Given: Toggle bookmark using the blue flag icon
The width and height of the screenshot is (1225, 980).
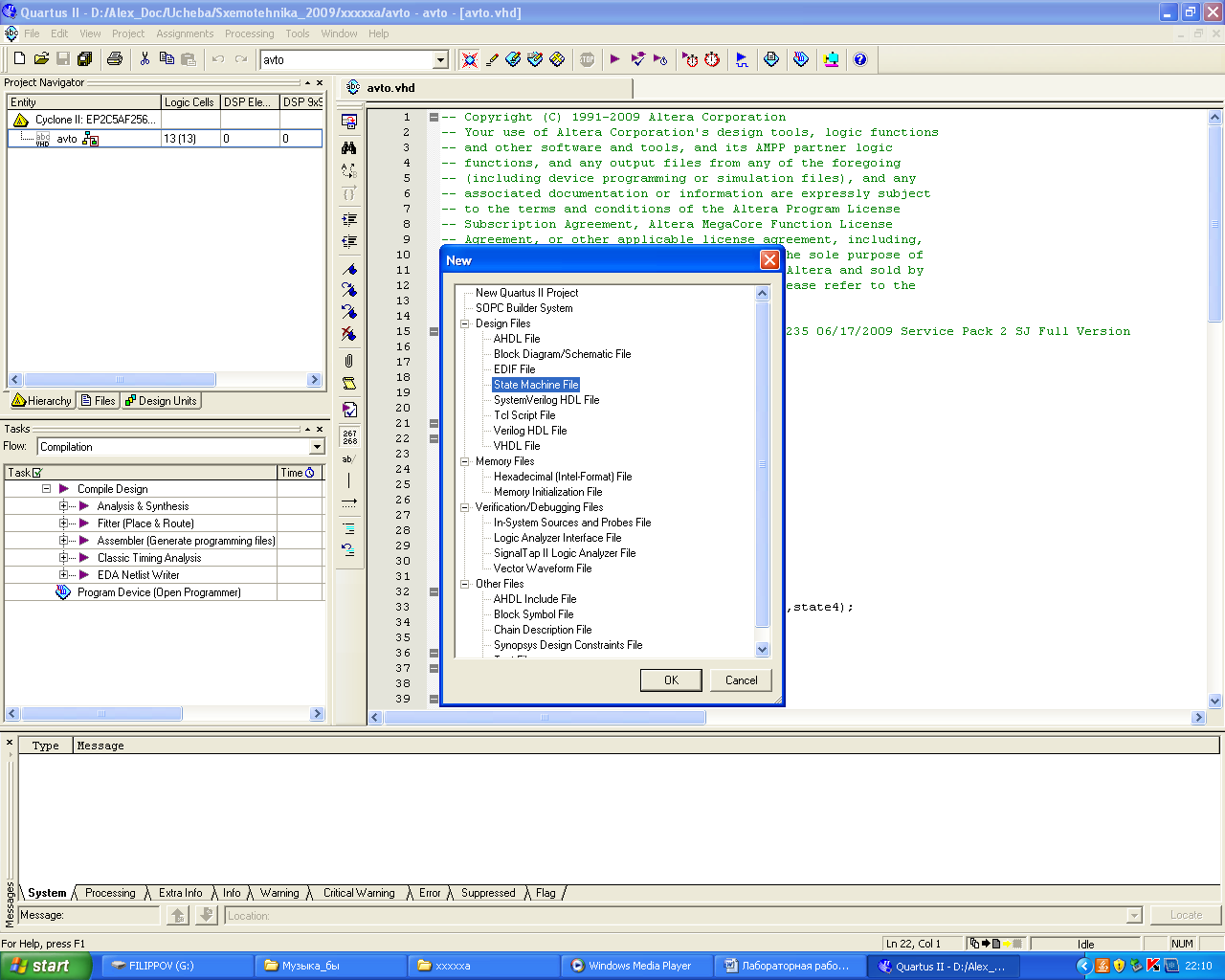Looking at the screenshot, I should 349,269.
